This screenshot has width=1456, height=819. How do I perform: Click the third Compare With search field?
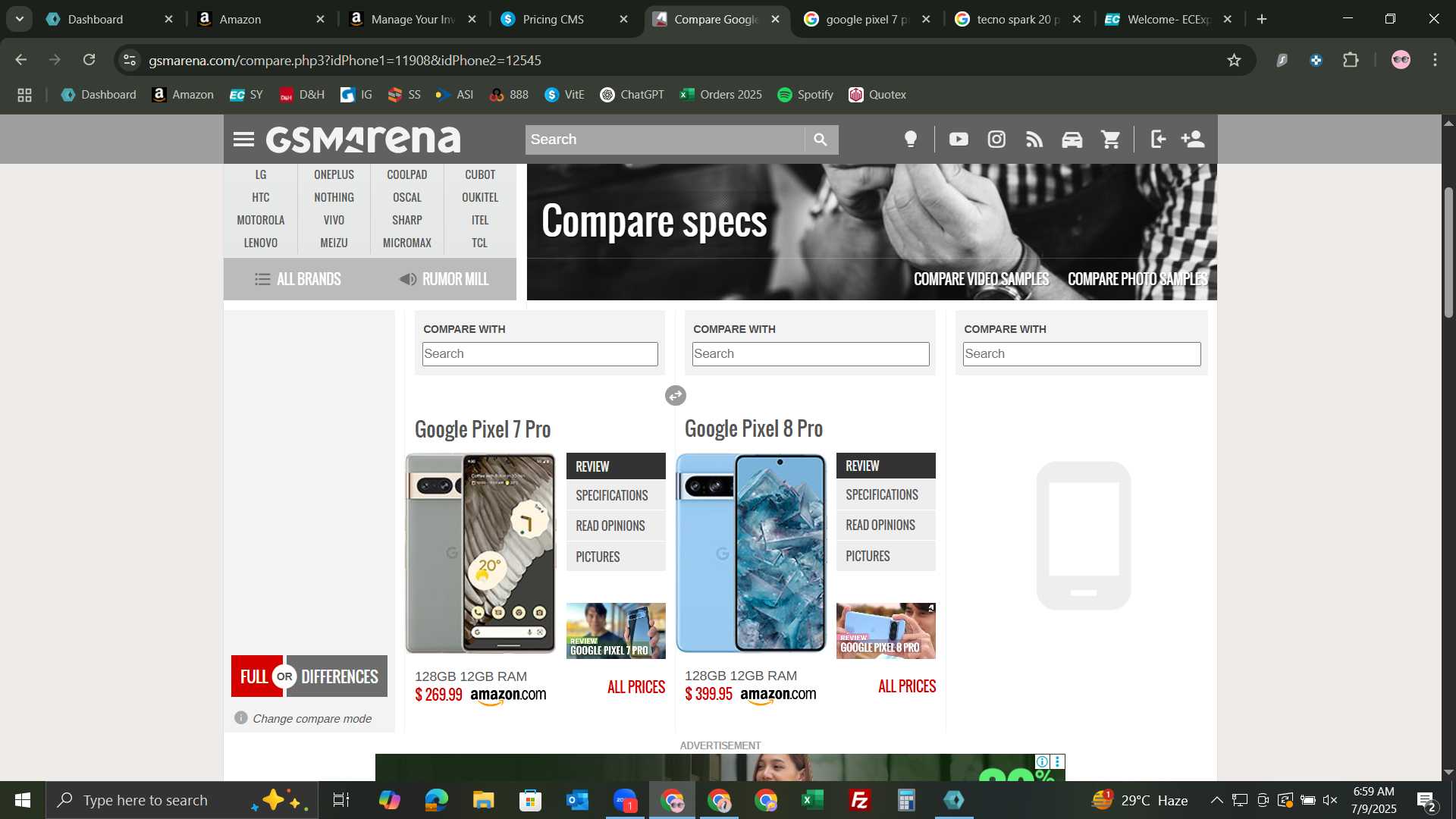click(x=1081, y=354)
